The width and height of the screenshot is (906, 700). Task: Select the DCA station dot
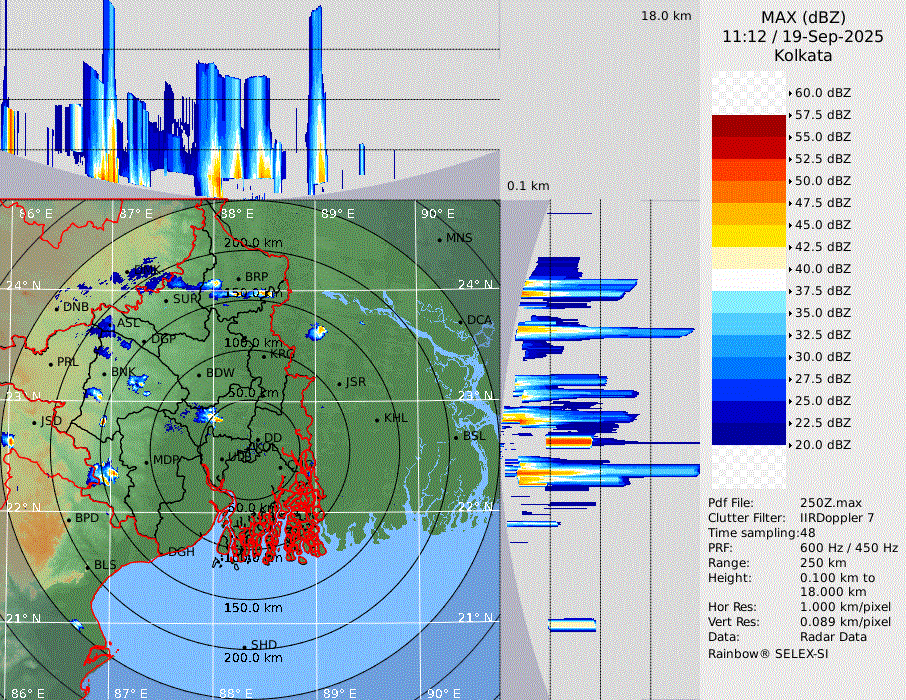tap(461, 321)
